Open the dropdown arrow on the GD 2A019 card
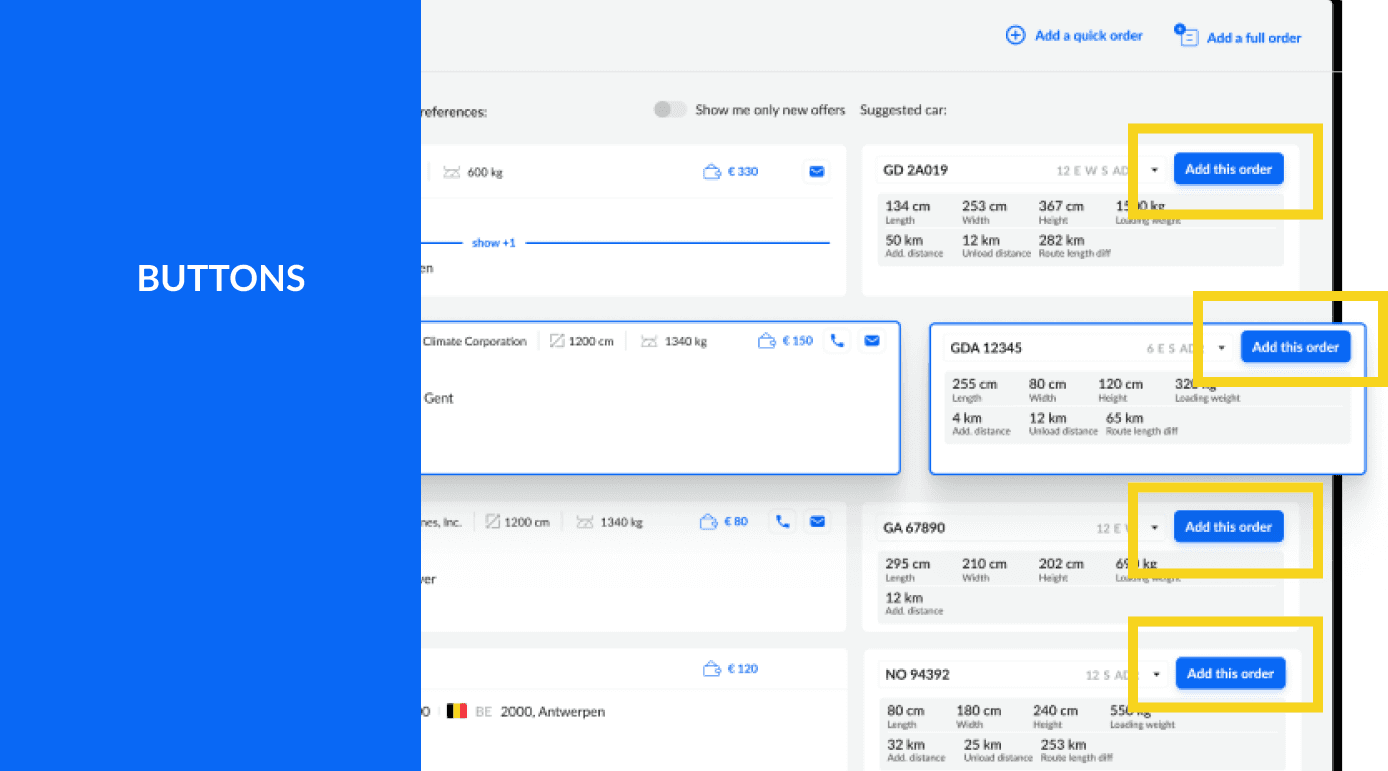 [1154, 169]
